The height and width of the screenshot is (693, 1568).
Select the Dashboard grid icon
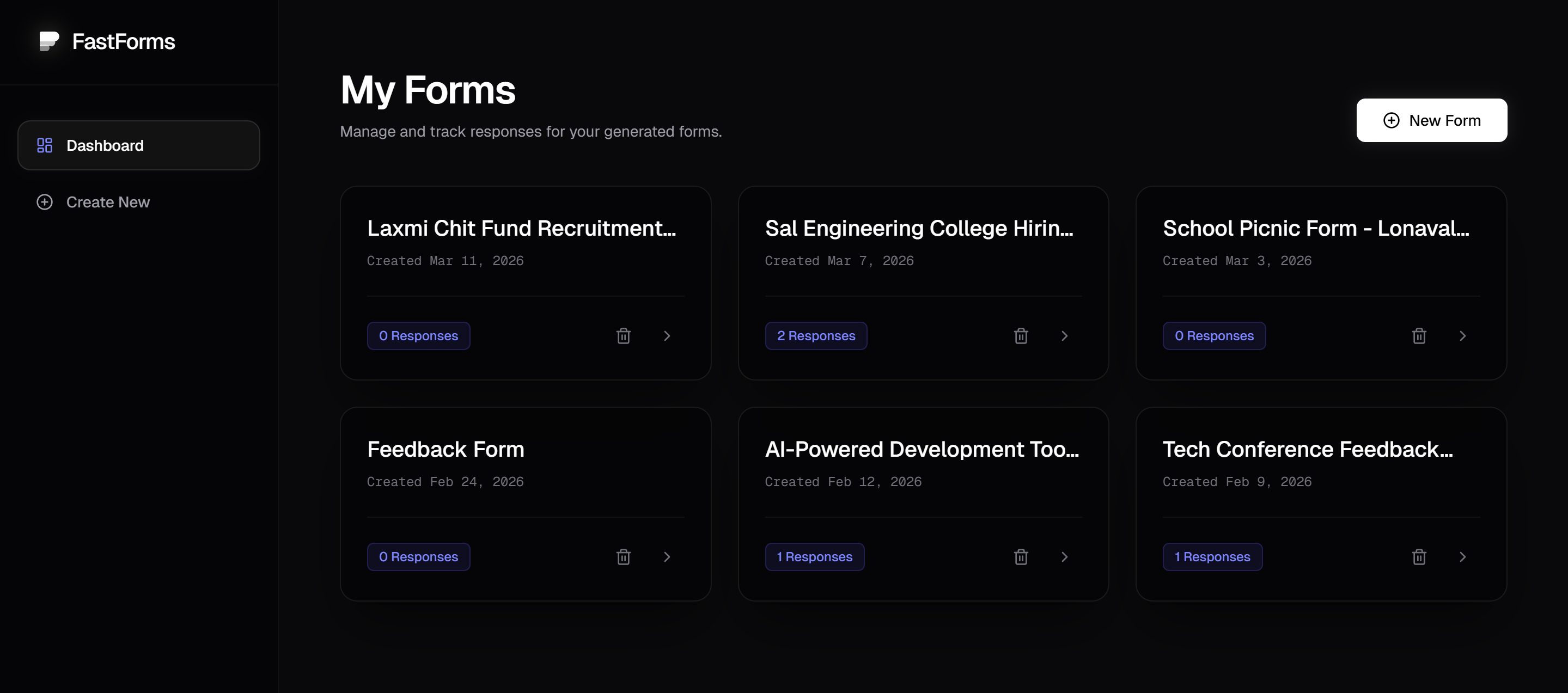(44, 145)
